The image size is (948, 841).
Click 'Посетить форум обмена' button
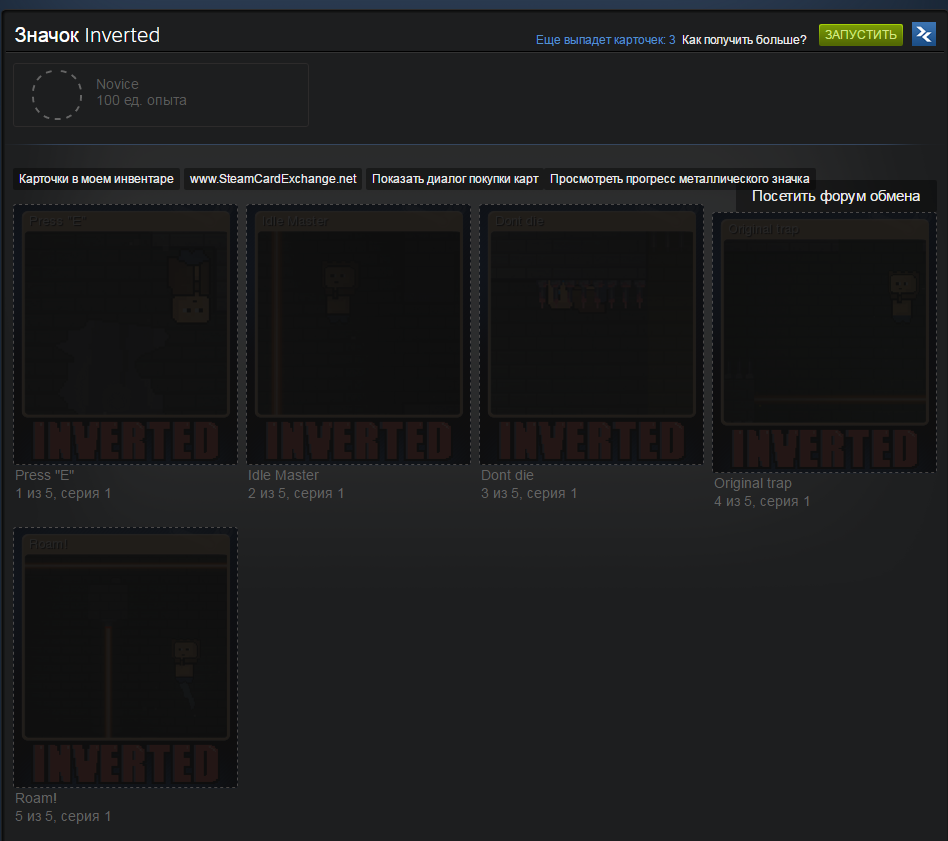tap(836, 196)
